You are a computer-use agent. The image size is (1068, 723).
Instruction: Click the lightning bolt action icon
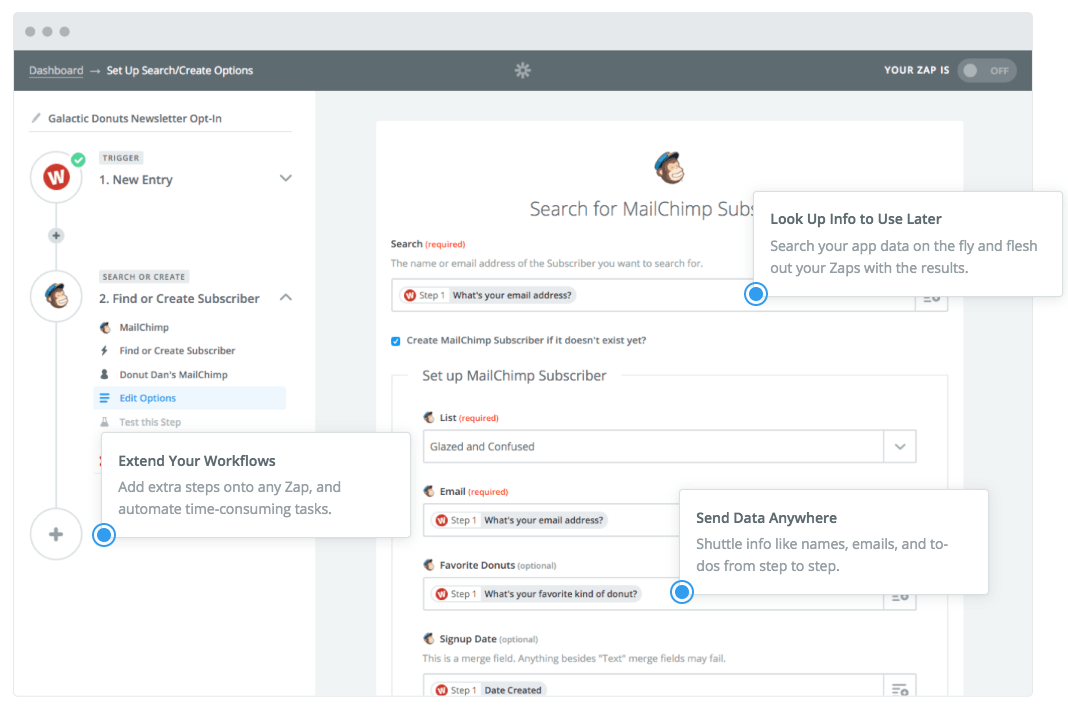pos(104,350)
